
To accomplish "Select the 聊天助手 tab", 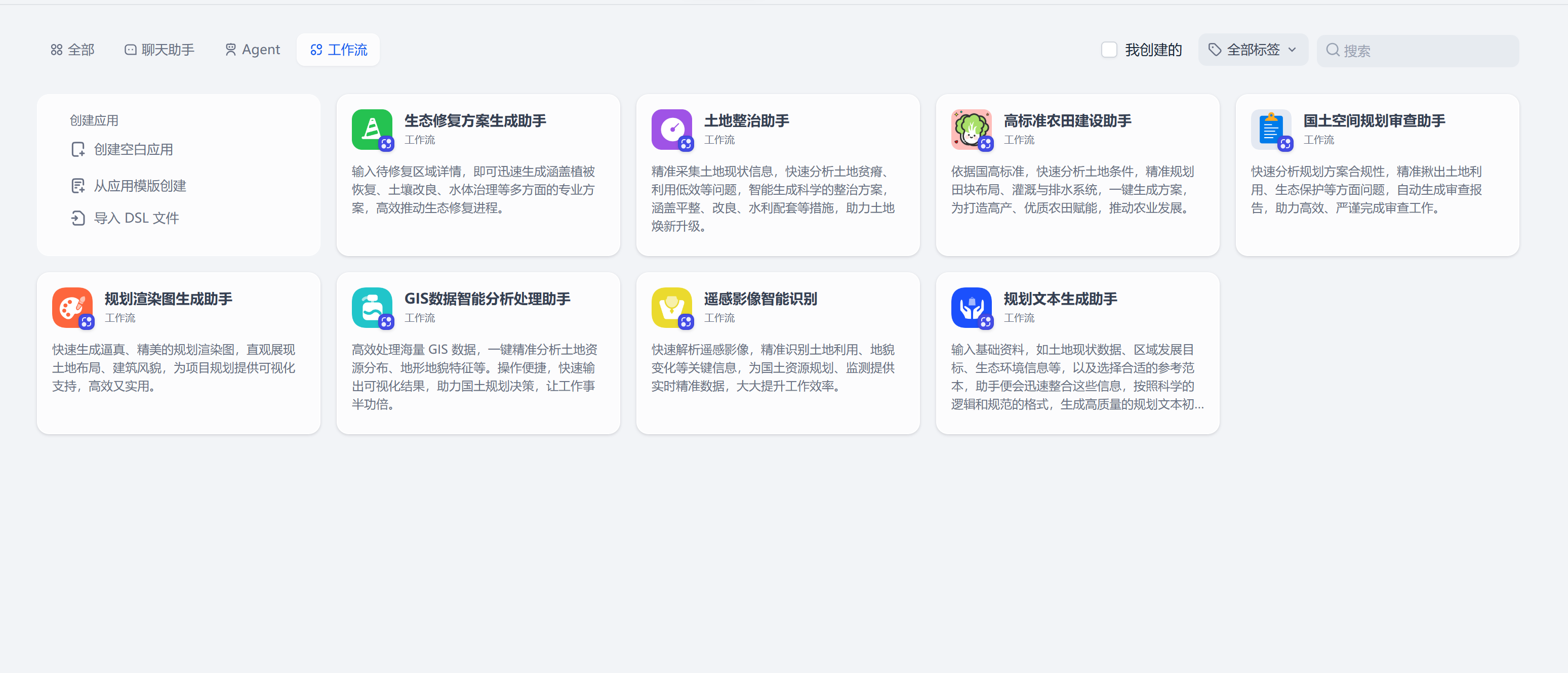I will (159, 50).
